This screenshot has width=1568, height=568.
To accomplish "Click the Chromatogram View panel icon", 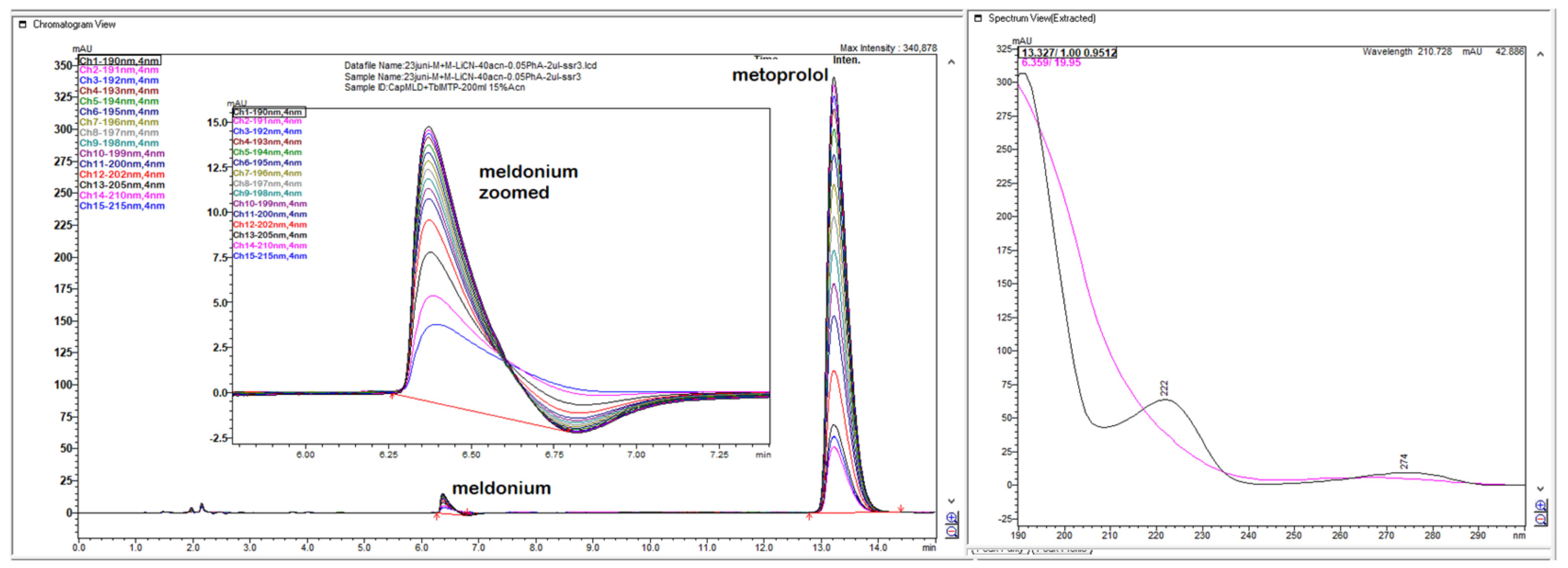I will point(22,24).
